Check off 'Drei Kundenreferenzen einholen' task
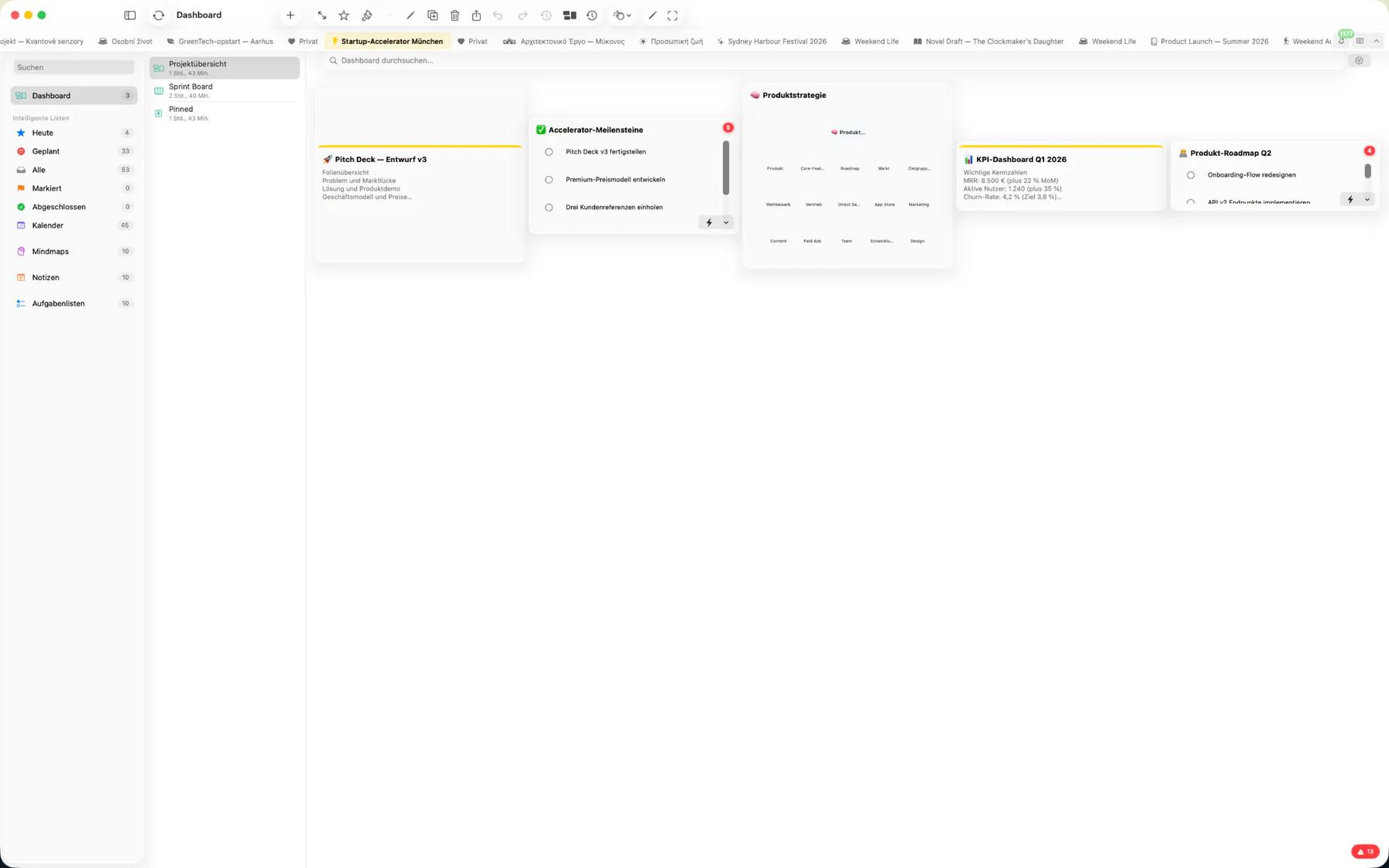The width and height of the screenshot is (1389, 868). 549,208
